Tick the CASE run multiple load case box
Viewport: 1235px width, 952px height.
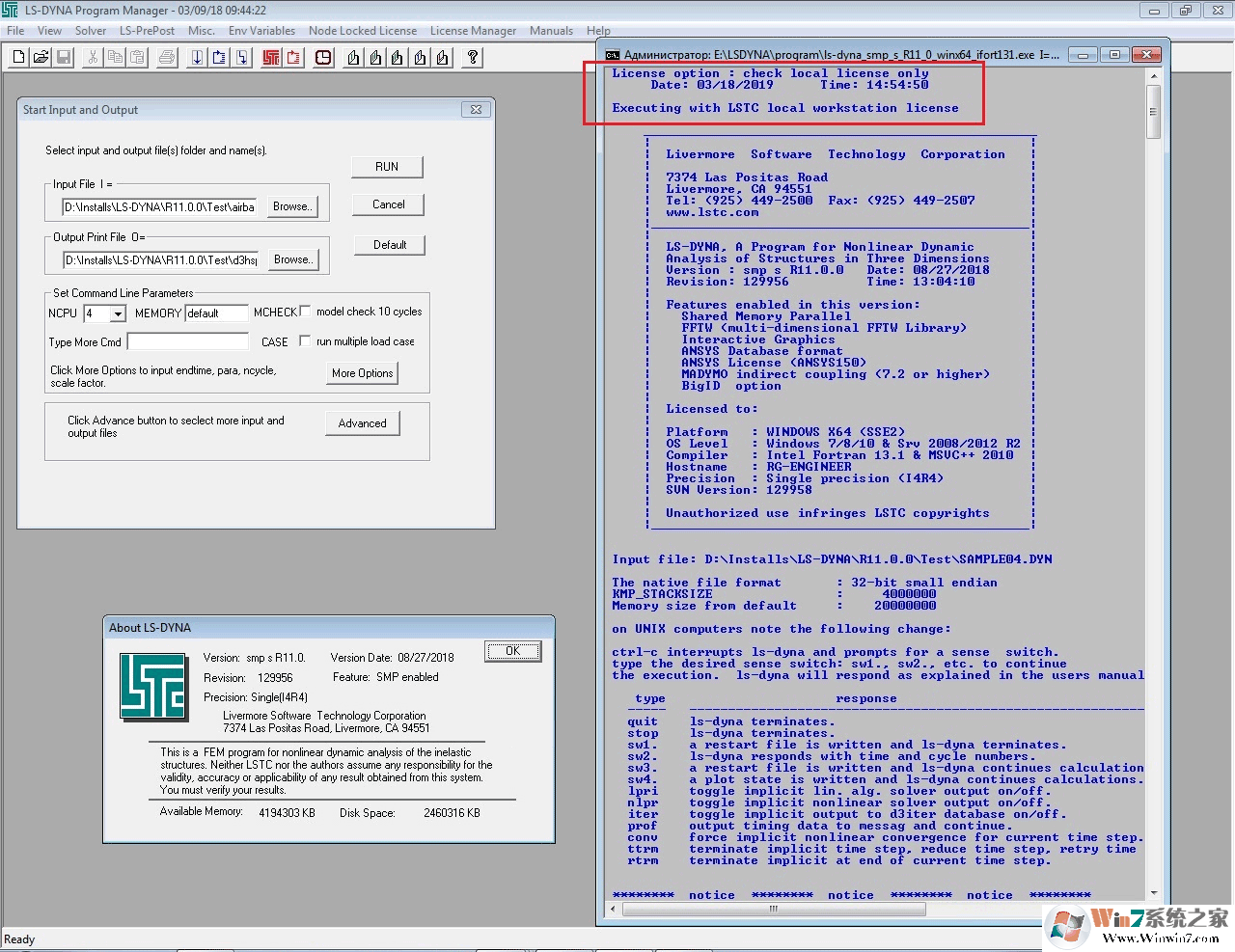click(305, 341)
